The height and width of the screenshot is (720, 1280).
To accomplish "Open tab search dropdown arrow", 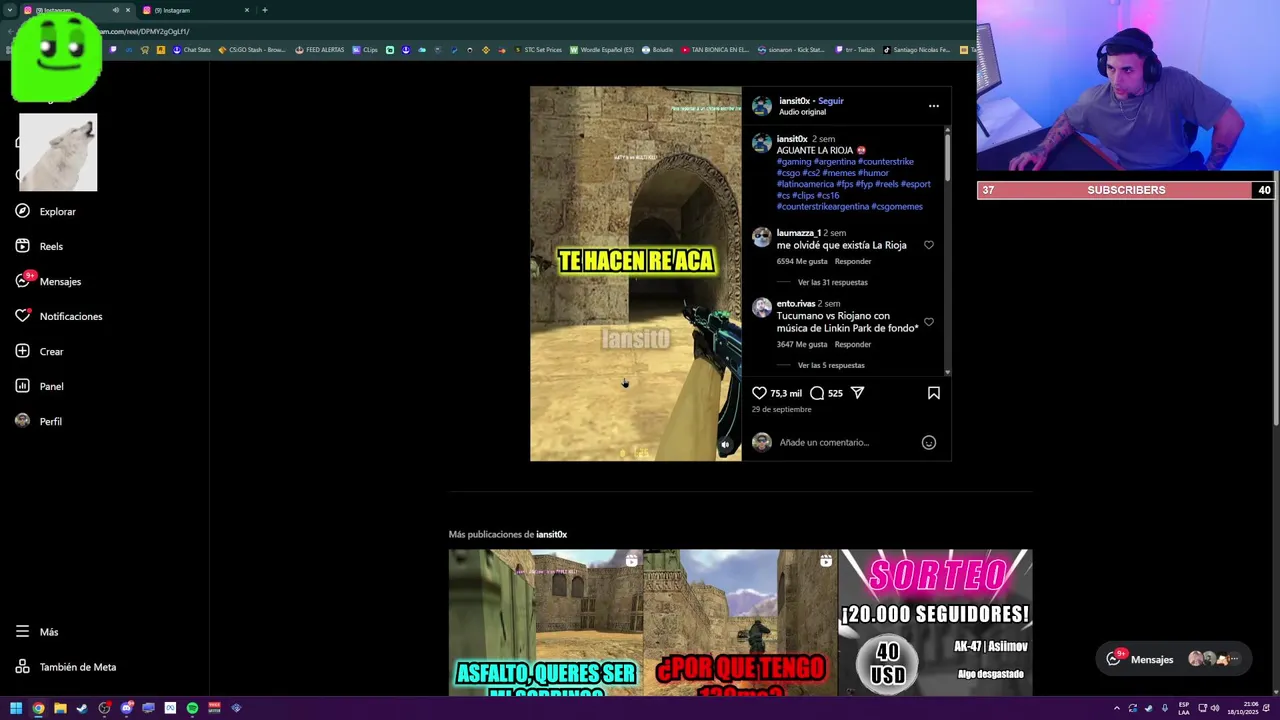I will pyautogui.click(x=8, y=10).
